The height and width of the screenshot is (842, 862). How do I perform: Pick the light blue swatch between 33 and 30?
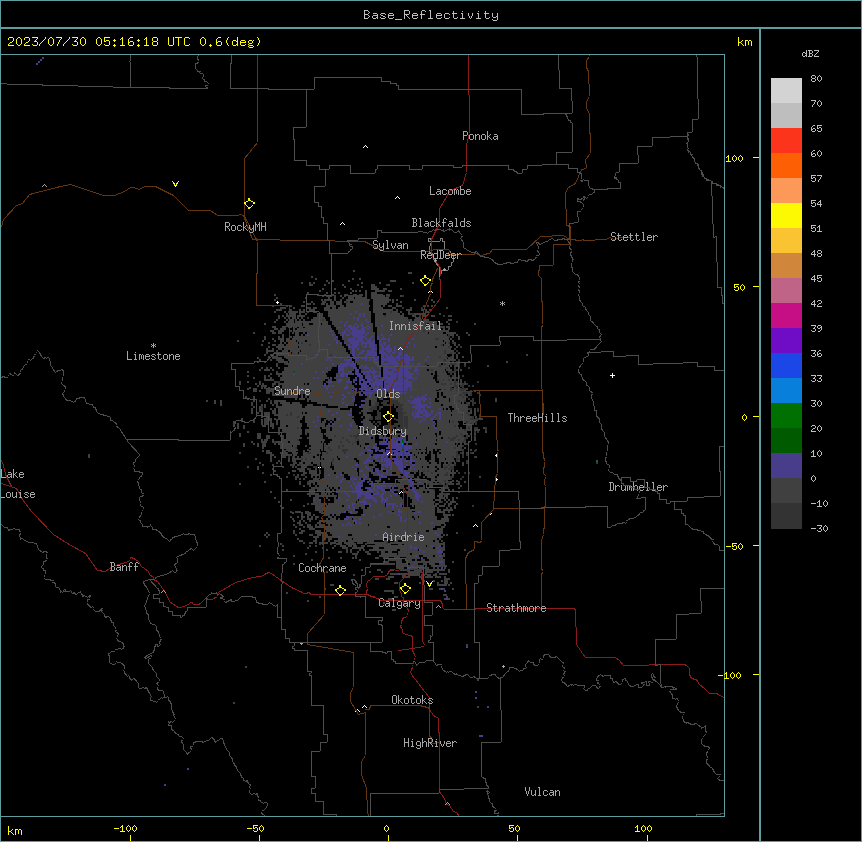[786, 391]
